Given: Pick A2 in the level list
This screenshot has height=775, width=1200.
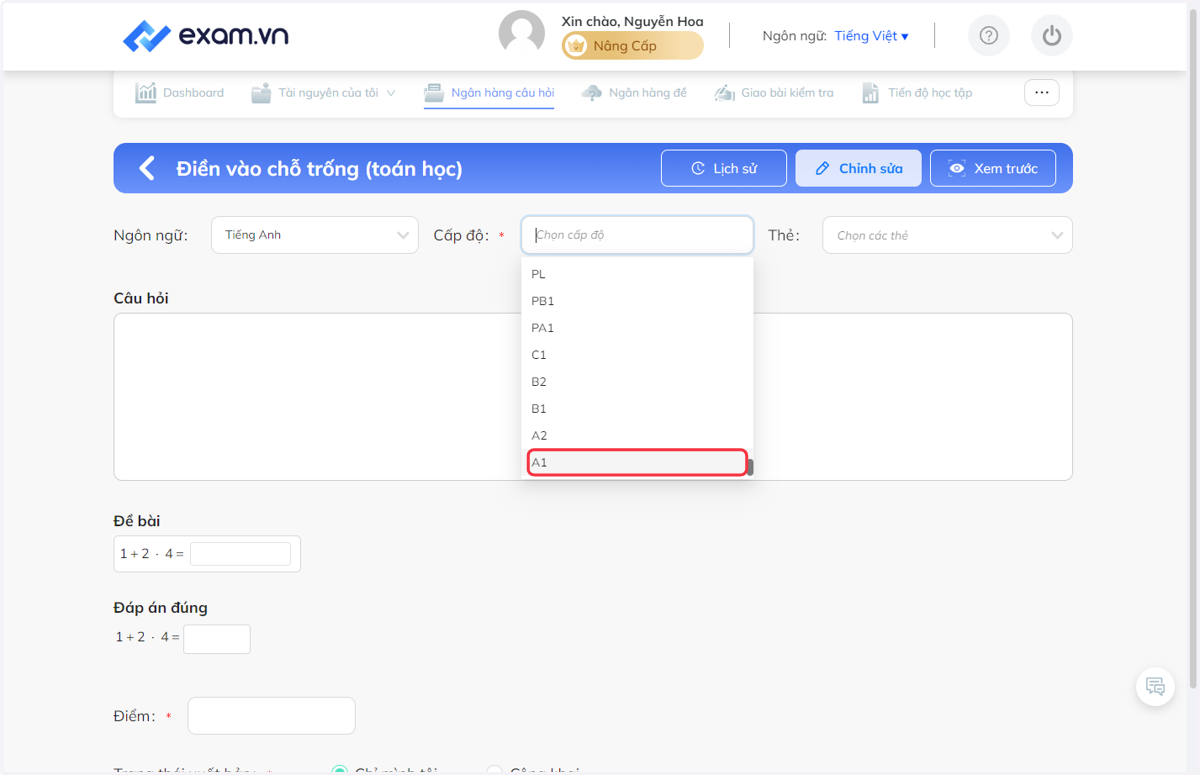Looking at the screenshot, I should coord(637,436).
